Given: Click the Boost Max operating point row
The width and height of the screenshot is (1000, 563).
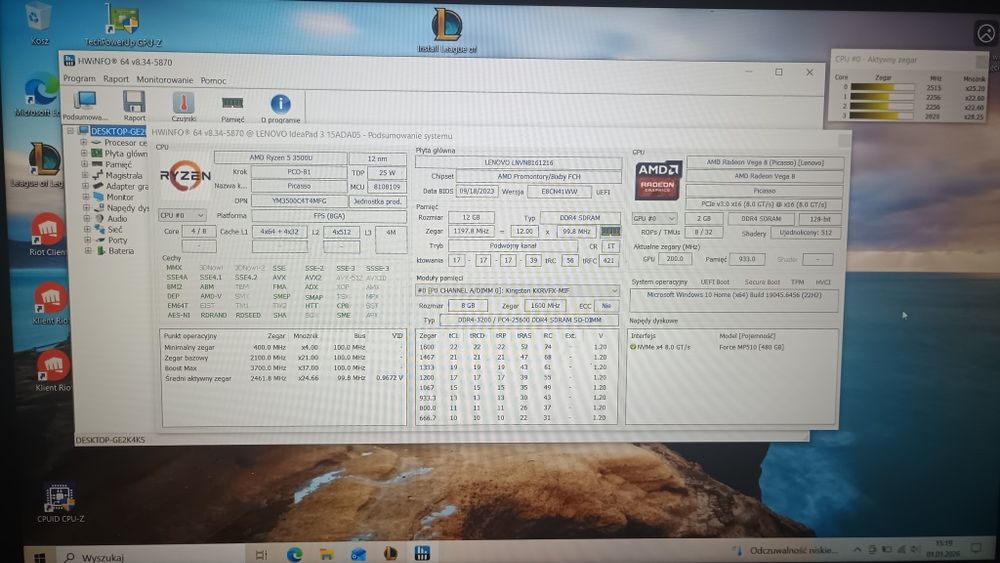Looking at the screenshot, I should coord(283,368).
